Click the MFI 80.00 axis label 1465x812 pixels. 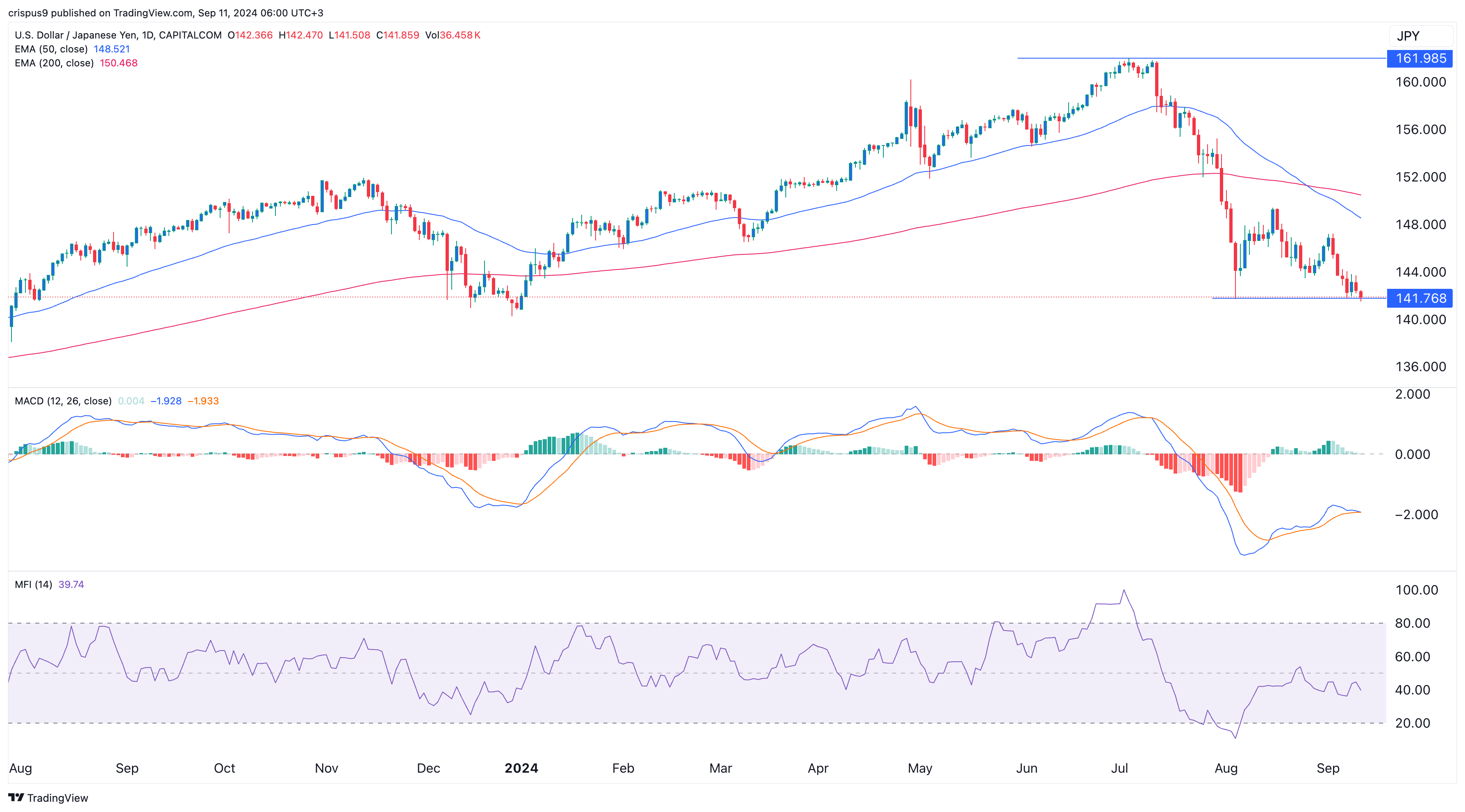tap(1413, 624)
